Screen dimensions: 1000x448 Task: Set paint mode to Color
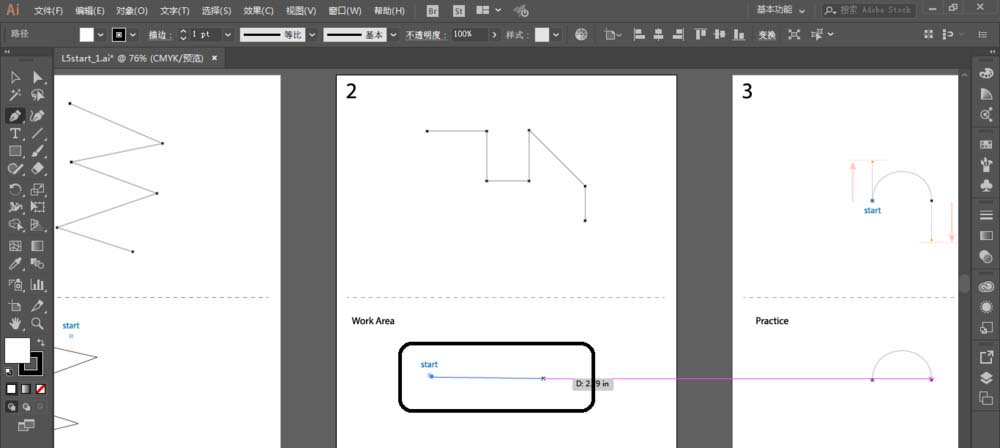(x=11, y=389)
